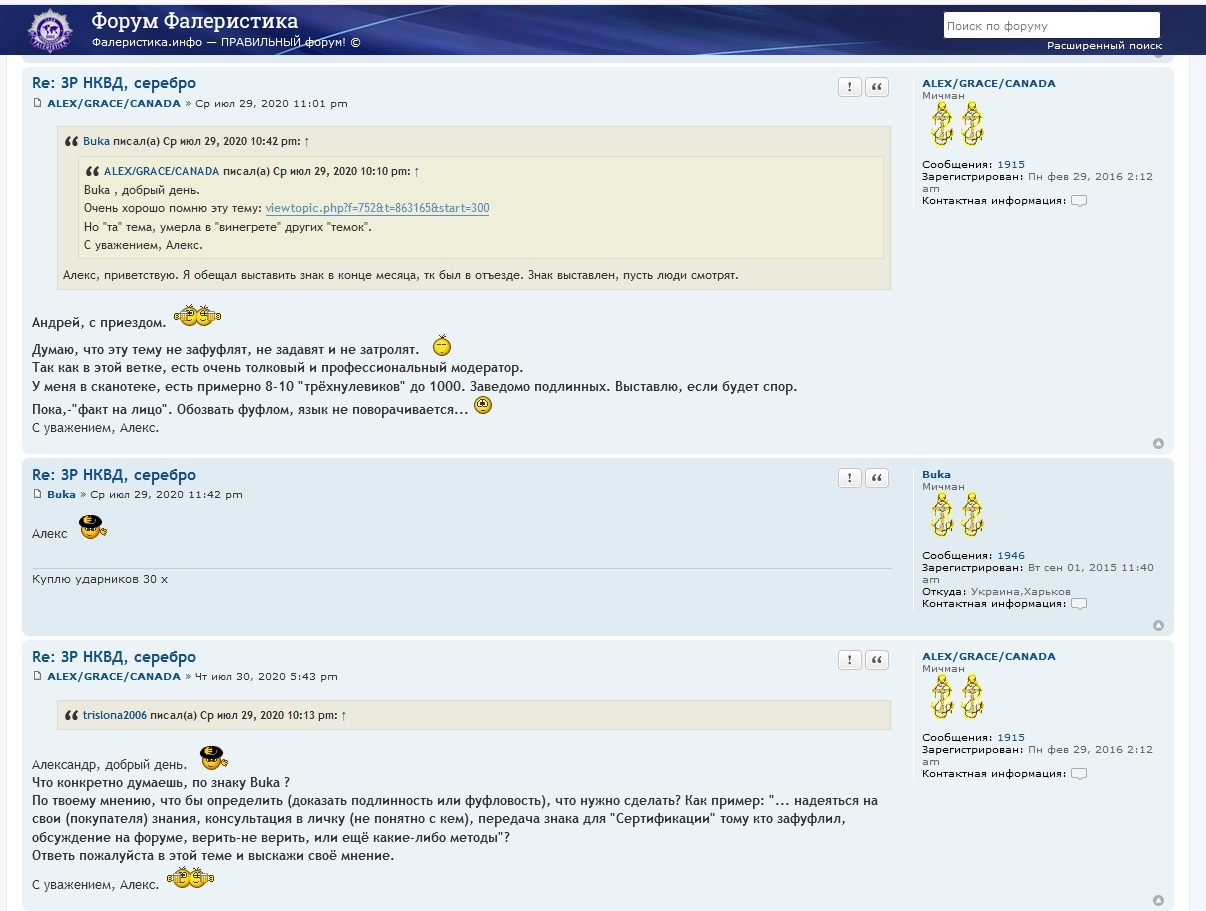
Task: Report the July 30 5:43 pm post
Action: click(x=849, y=660)
